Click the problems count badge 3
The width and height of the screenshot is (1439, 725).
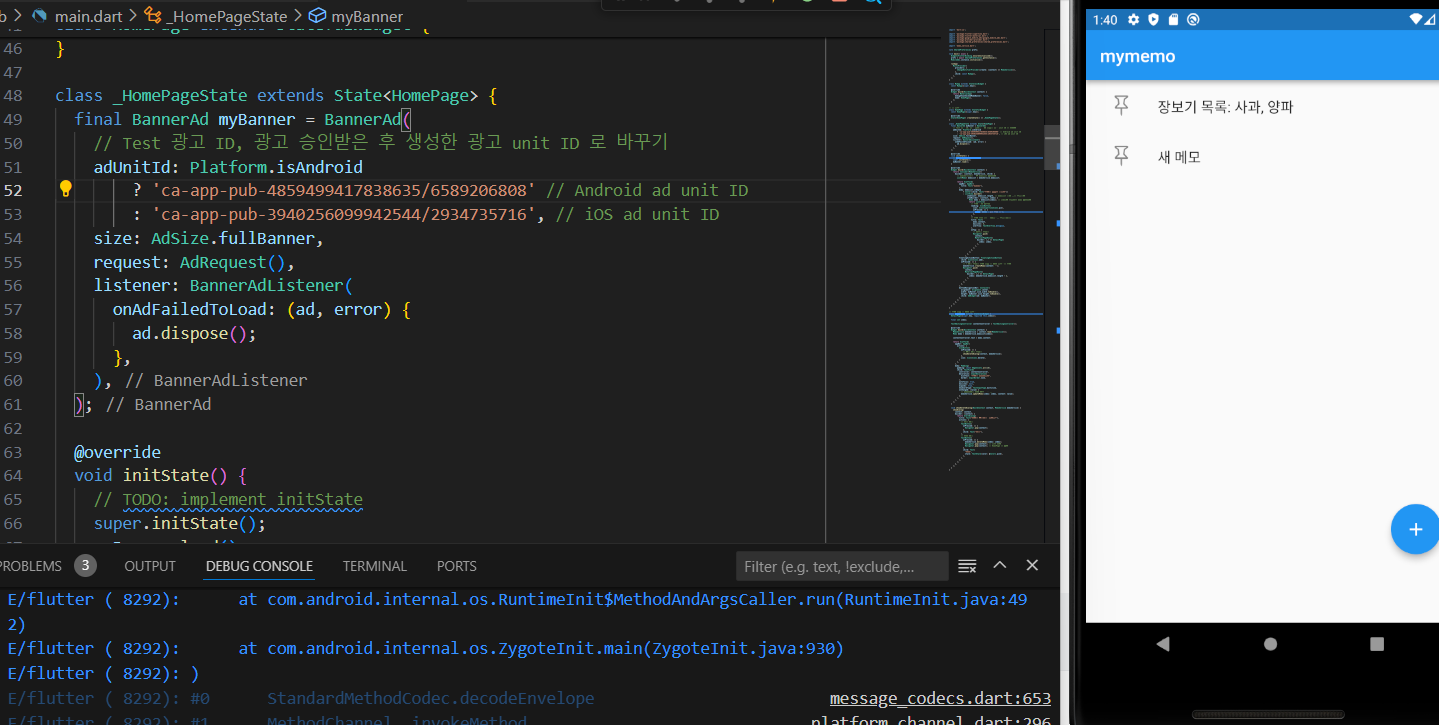[x=85, y=566]
